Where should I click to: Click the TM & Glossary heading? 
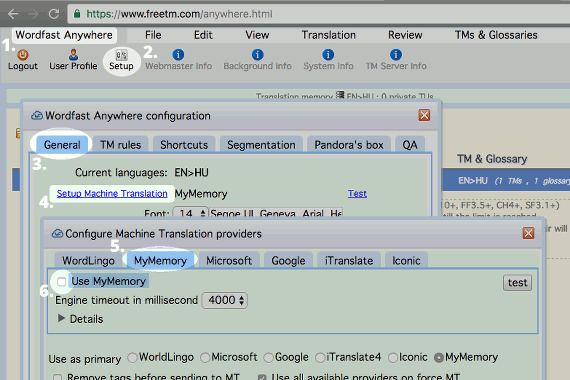(492, 159)
